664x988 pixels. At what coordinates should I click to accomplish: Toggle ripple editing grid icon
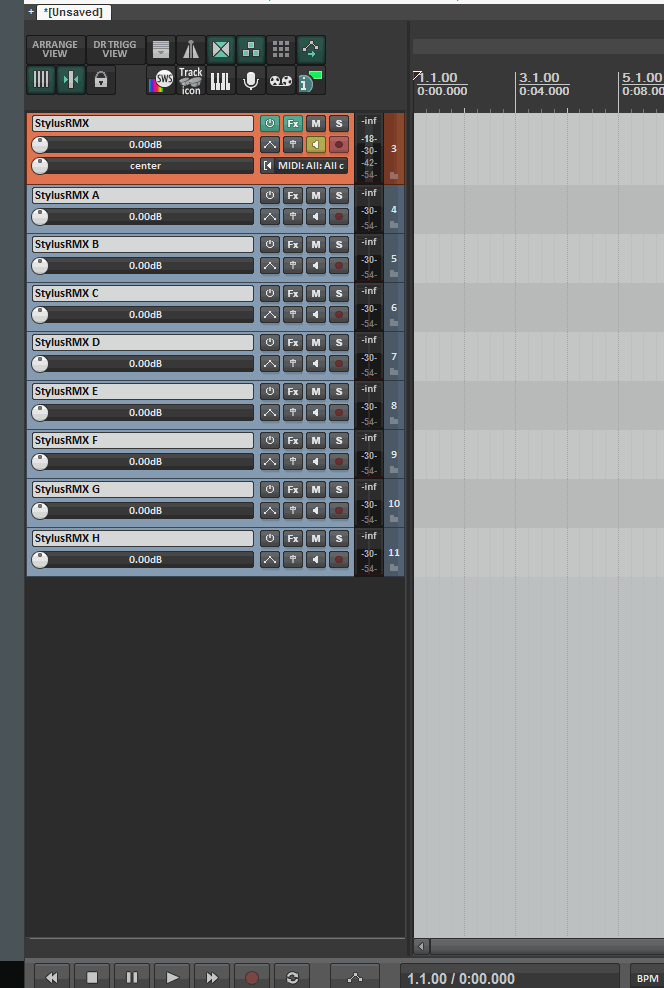tap(281, 49)
